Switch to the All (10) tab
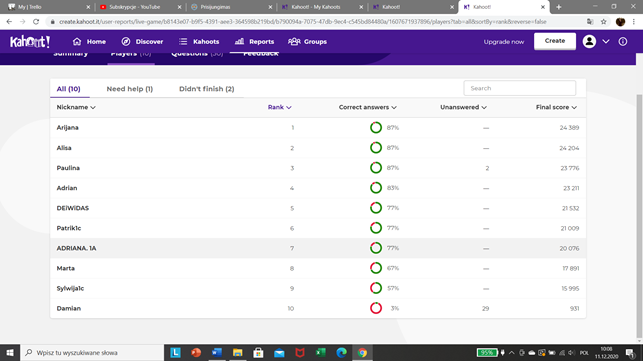The image size is (643, 361). (68, 89)
